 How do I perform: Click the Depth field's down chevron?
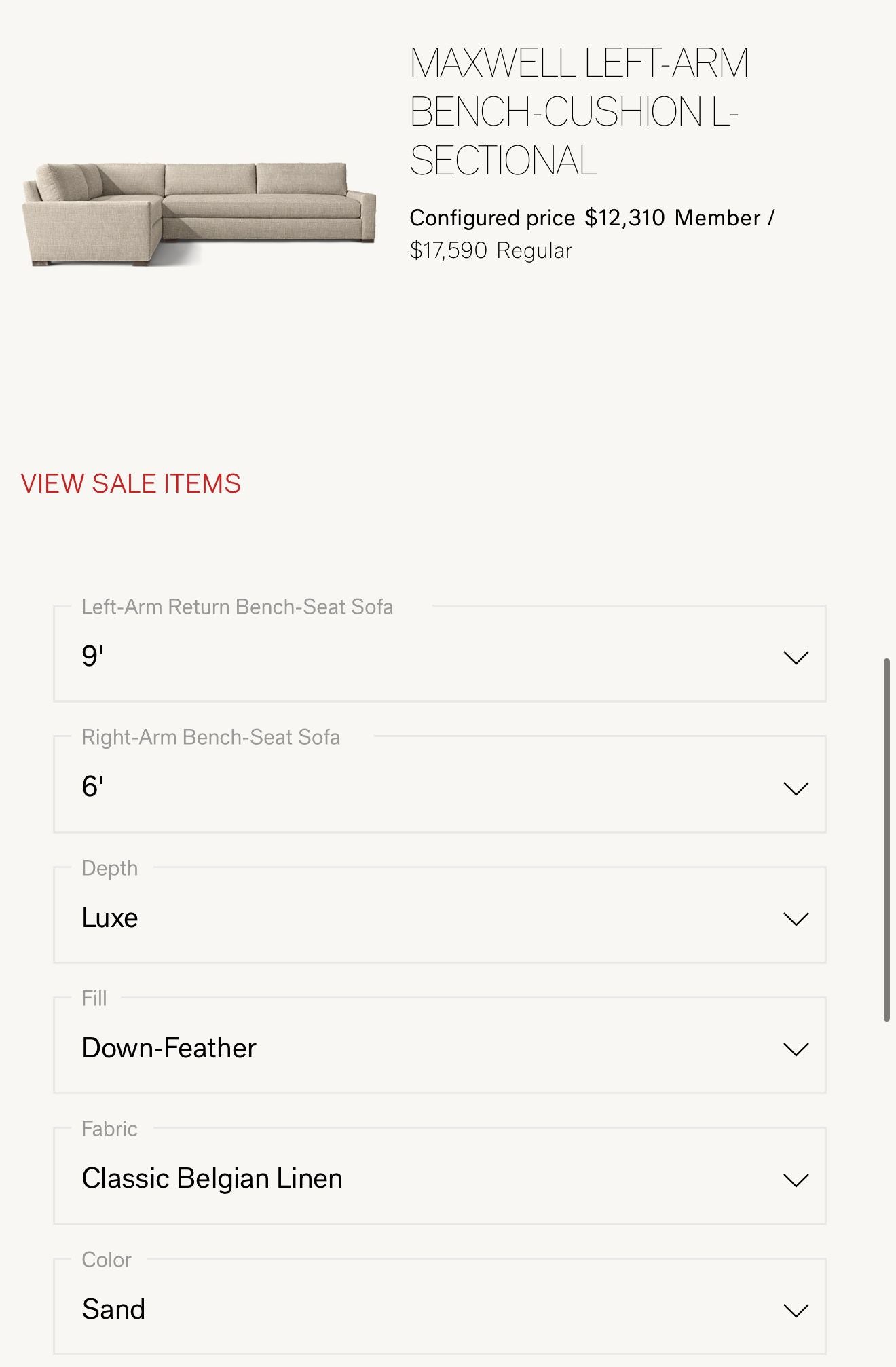point(796,918)
